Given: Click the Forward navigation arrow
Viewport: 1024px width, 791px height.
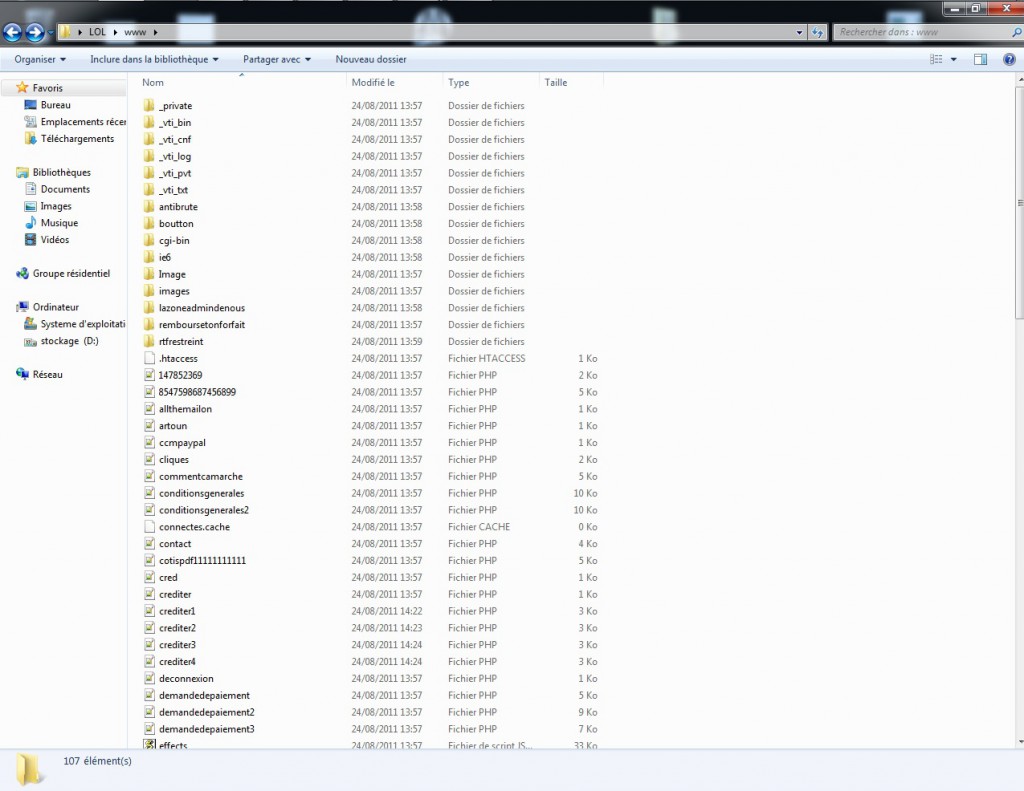Looking at the screenshot, I should 35,31.
